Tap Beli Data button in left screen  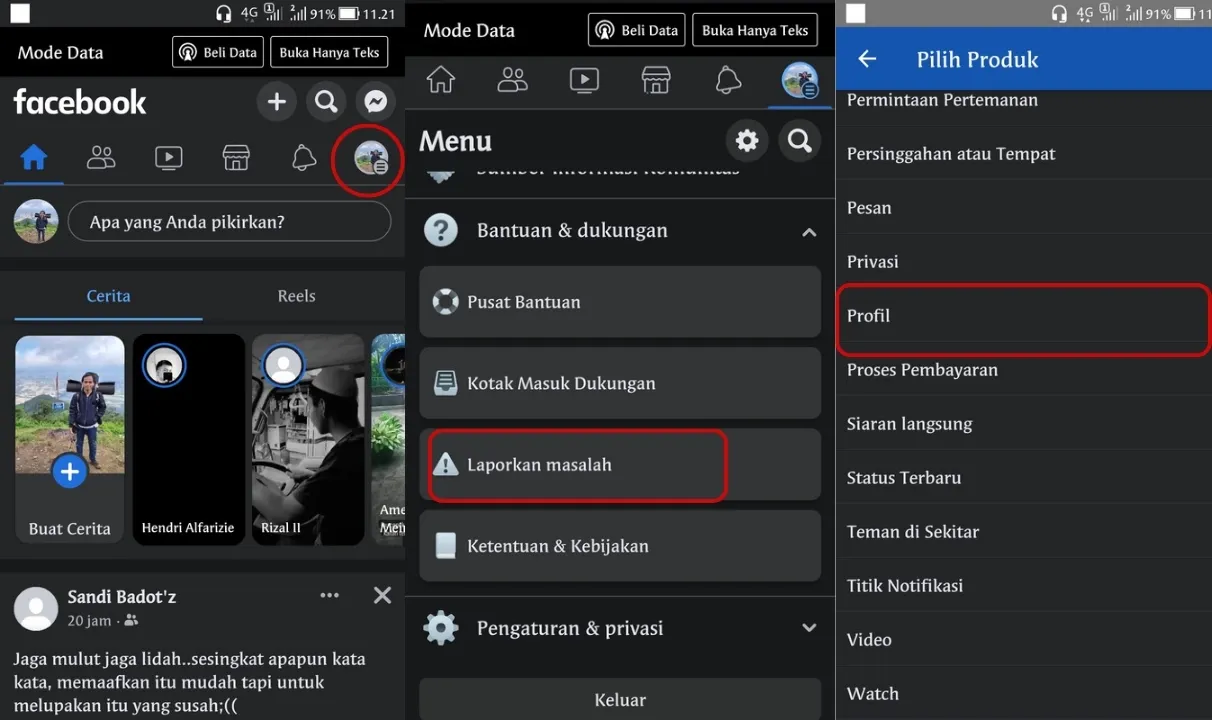(218, 52)
